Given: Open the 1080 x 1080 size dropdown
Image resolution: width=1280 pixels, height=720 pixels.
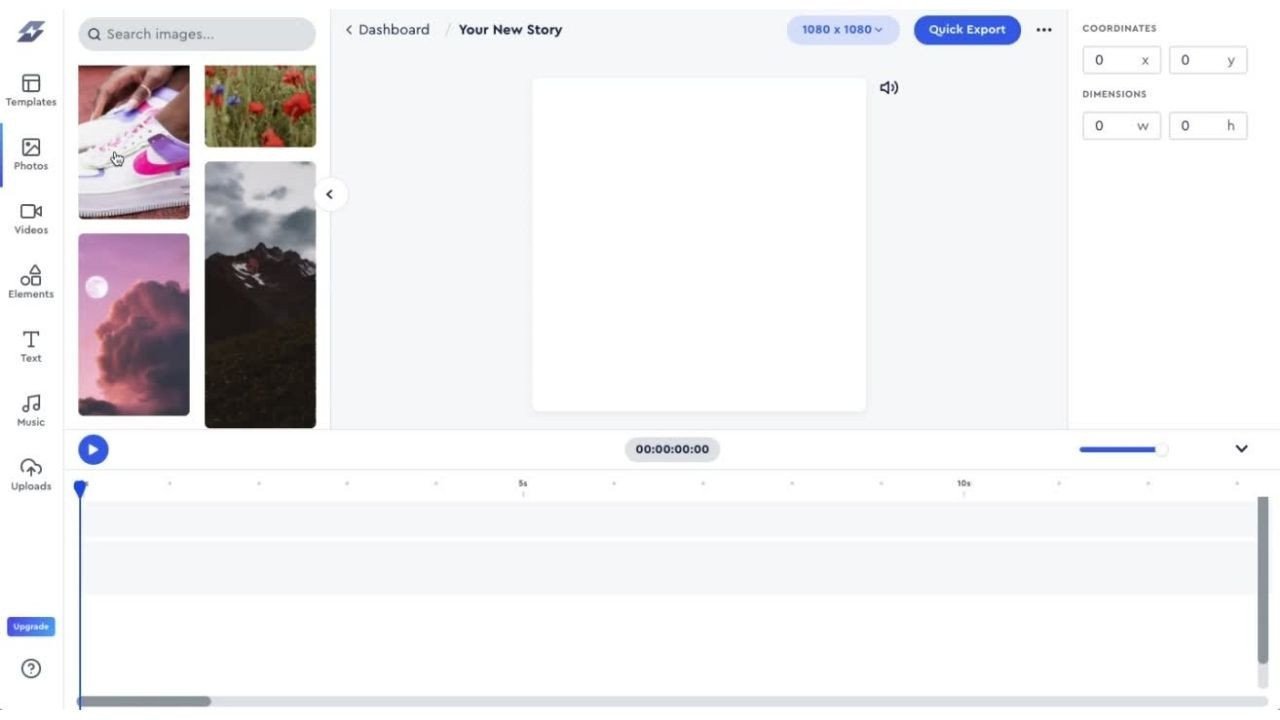Looking at the screenshot, I should click(841, 29).
